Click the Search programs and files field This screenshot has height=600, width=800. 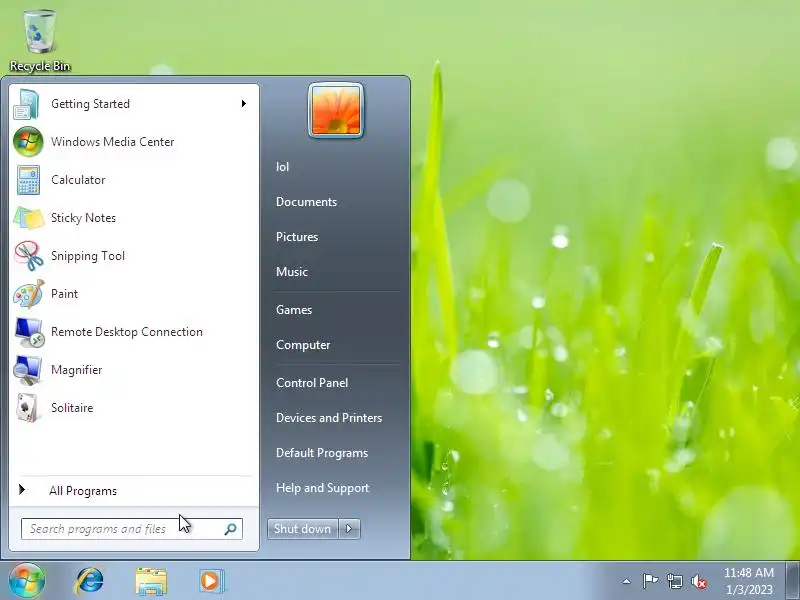[132, 529]
